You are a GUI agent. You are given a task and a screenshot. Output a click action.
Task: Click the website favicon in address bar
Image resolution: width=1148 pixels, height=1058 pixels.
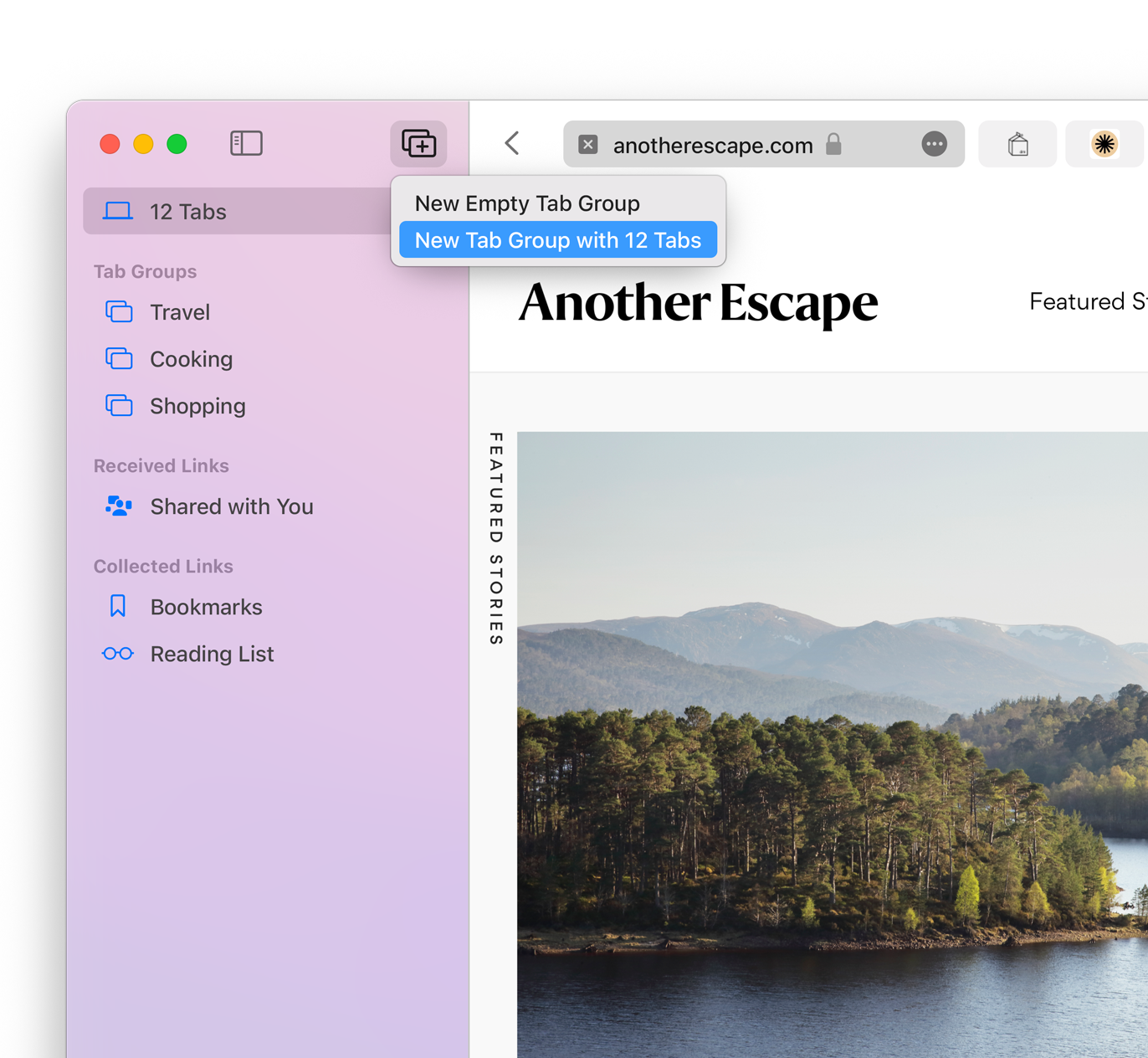[588, 145]
